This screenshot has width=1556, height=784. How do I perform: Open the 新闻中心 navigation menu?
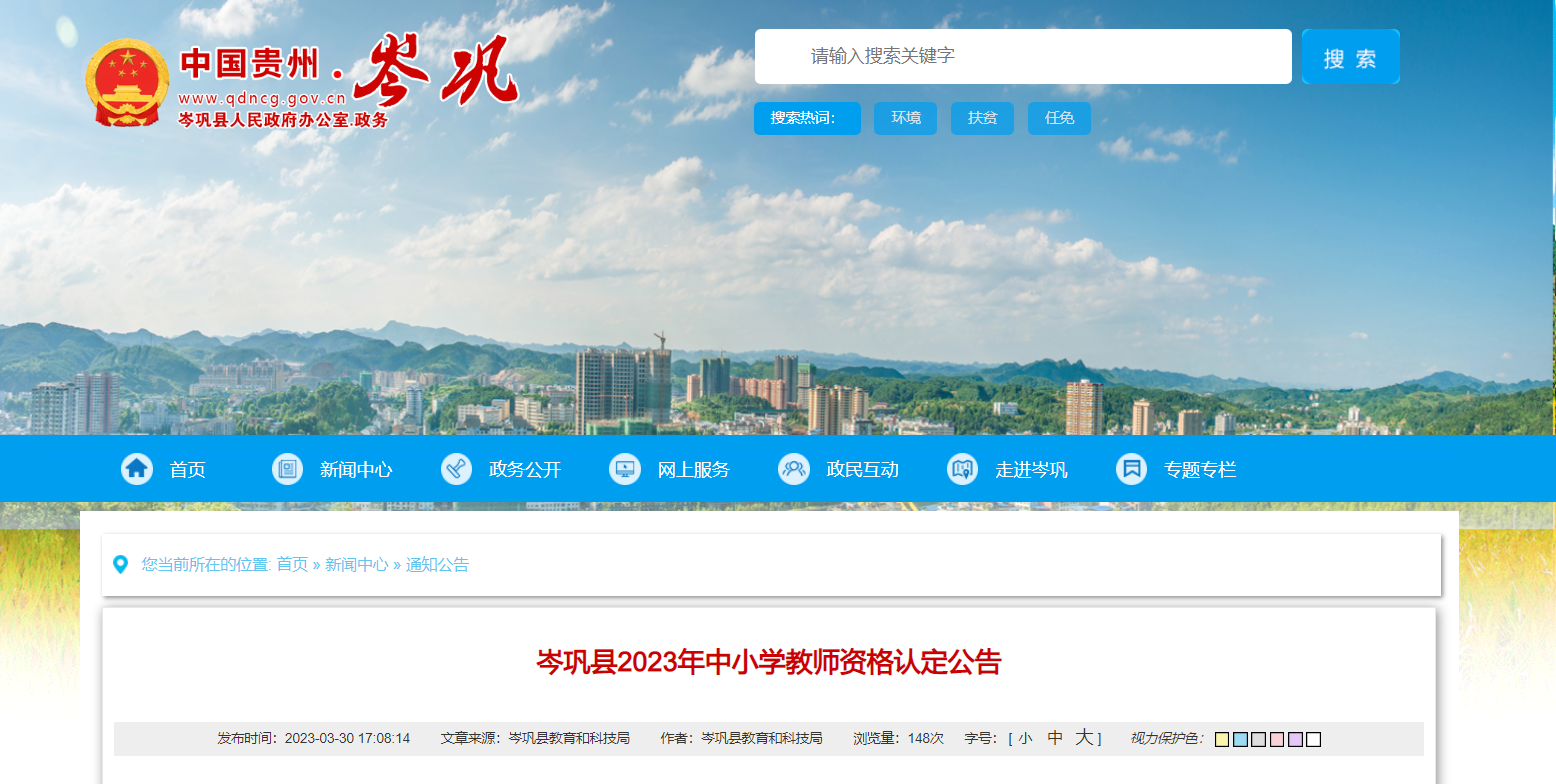pyautogui.click(x=356, y=470)
